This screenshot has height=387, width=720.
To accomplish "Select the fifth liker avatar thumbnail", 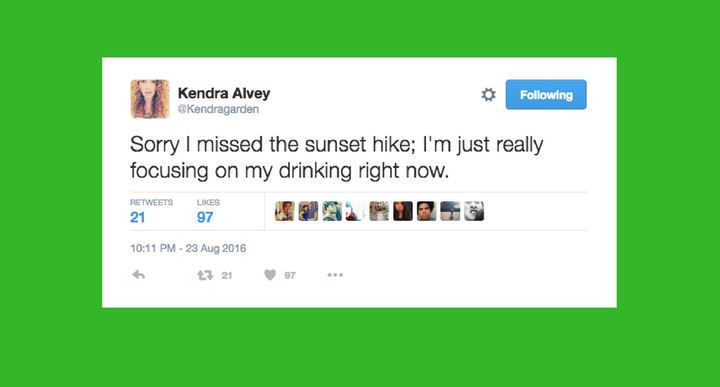I will 379,211.
